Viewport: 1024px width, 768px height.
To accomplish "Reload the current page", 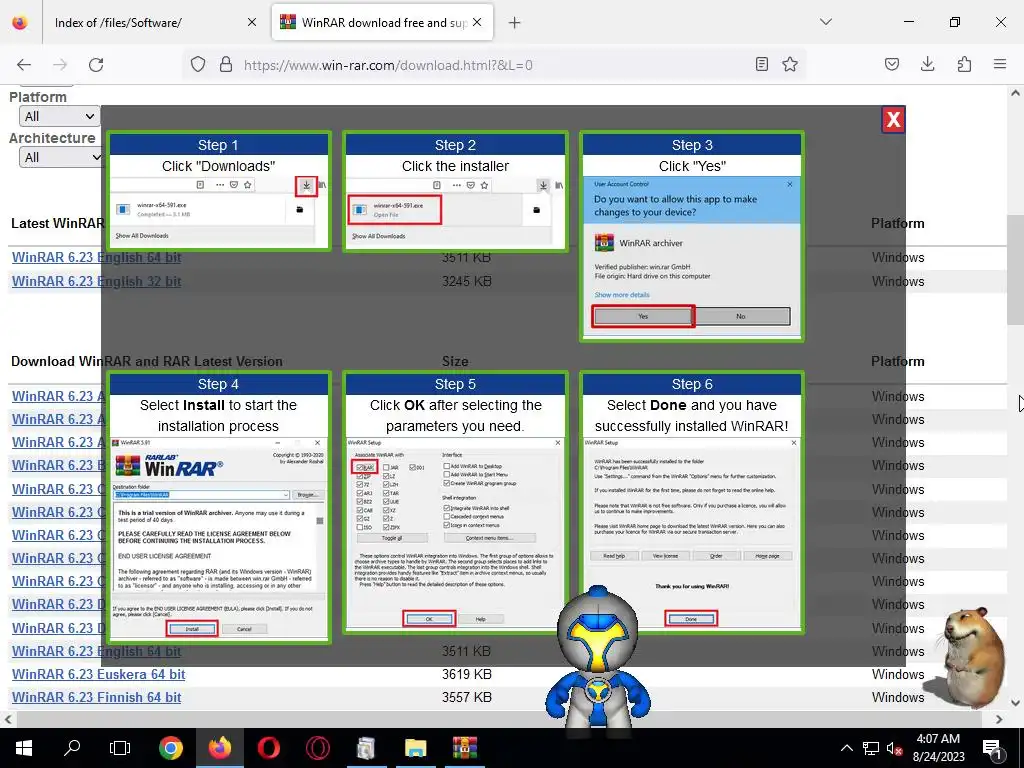I will pos(96,65).
